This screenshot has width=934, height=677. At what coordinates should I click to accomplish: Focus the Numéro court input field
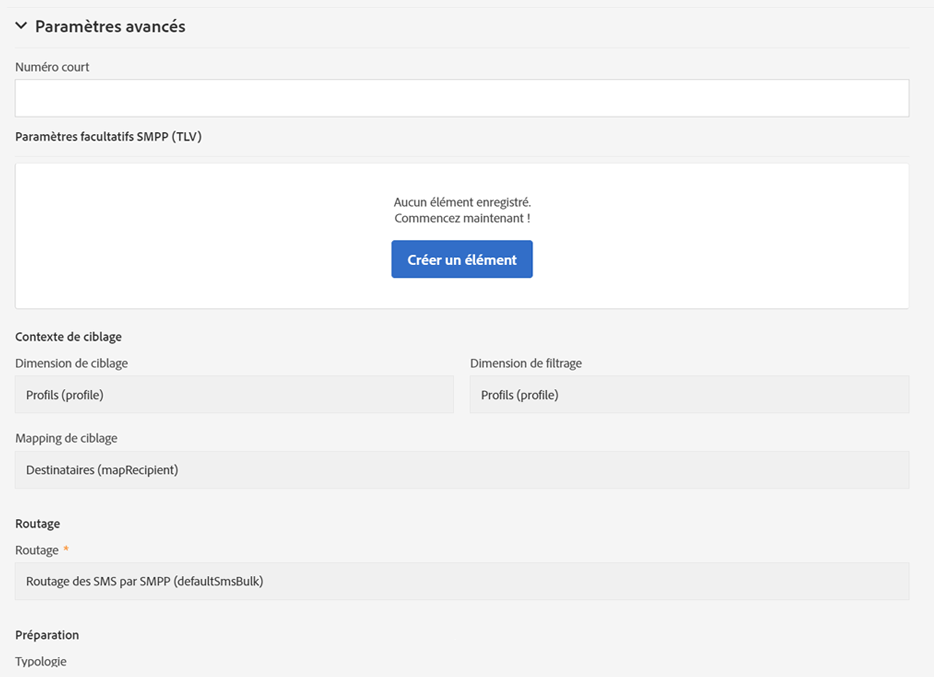[x=461, y=98]
